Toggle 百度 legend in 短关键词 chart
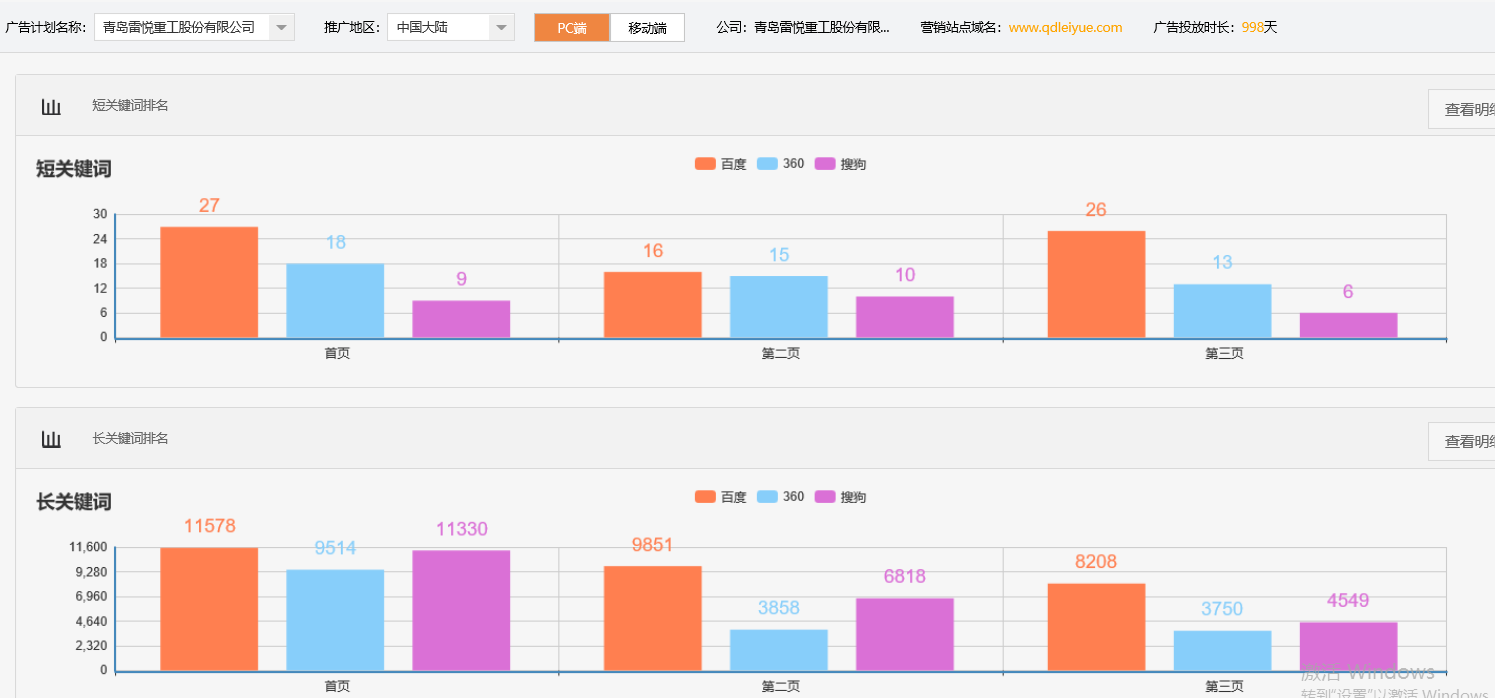 [x=720, y=164]
